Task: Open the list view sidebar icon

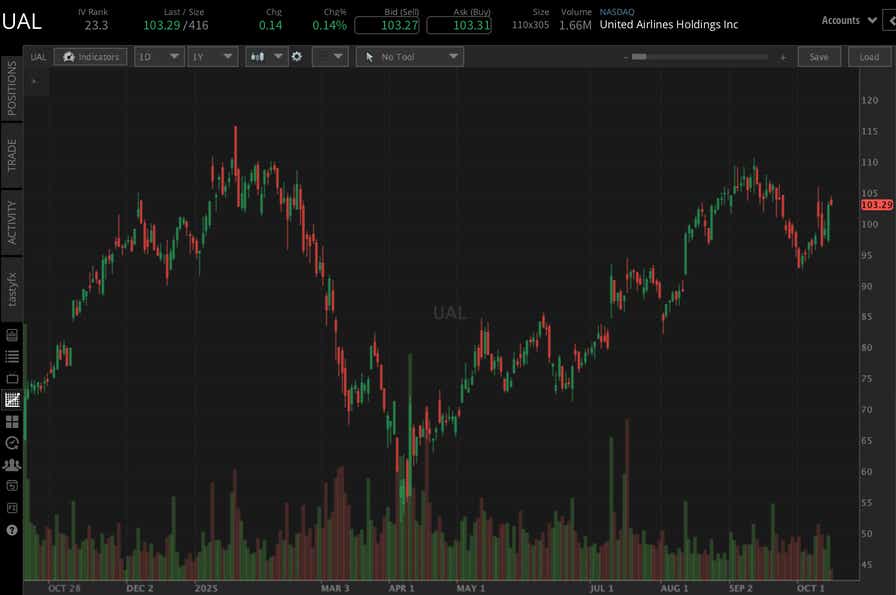Action: pyautogui.click(x=12, y=357)
